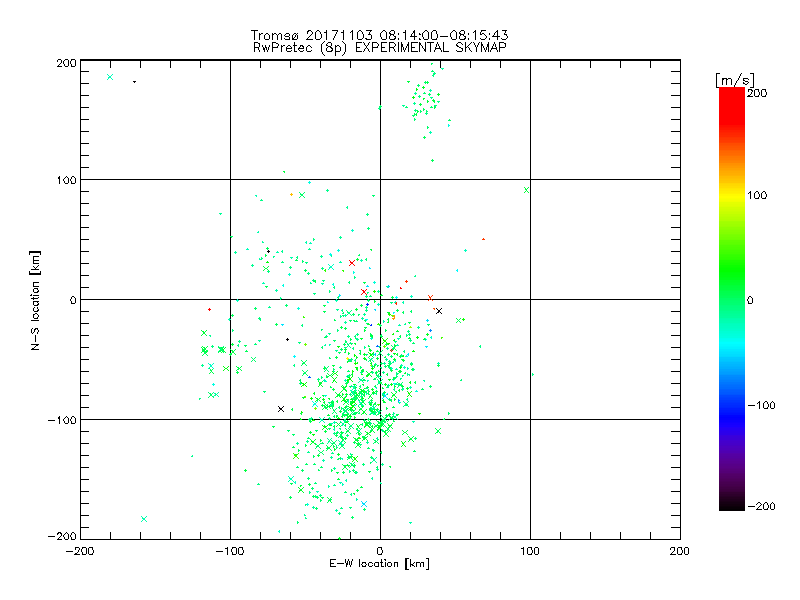The height and width of the screenshot is (600, 800).
Task: Select the "E-W location [km]" axis label
Action: point(379,564)
